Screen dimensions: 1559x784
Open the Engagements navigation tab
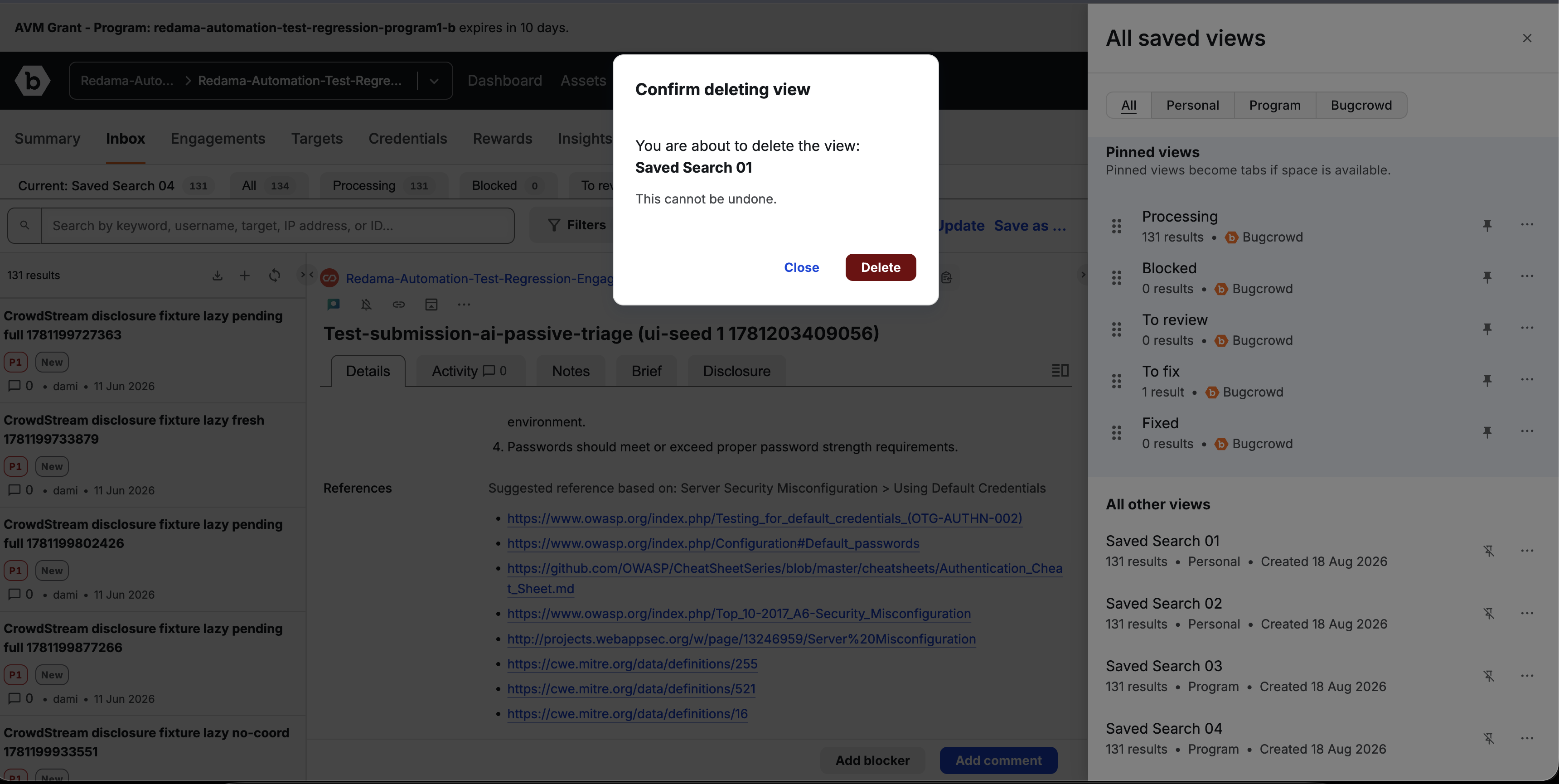[x=218, y=139]
